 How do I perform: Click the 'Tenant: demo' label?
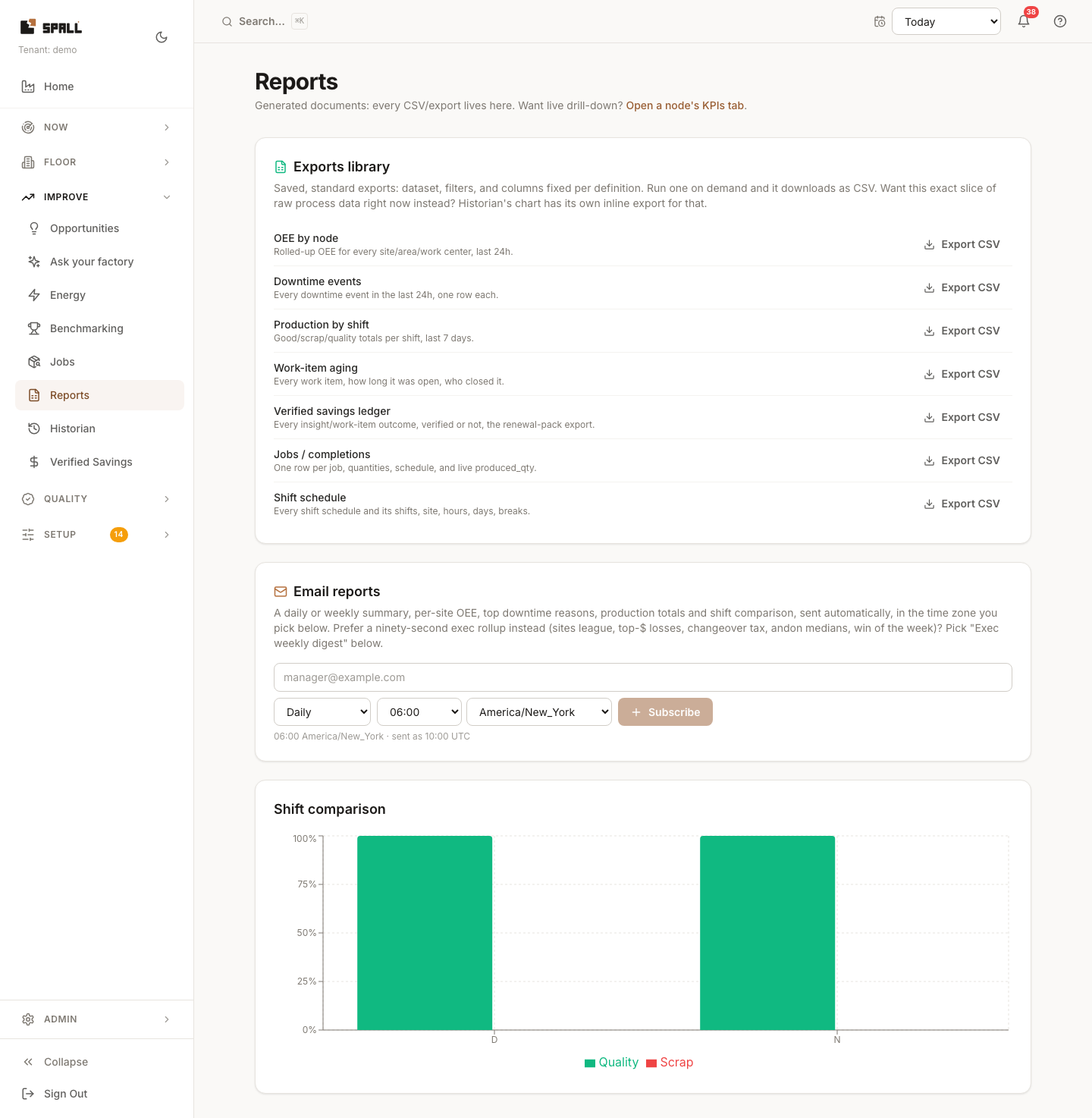coord(48,50)
